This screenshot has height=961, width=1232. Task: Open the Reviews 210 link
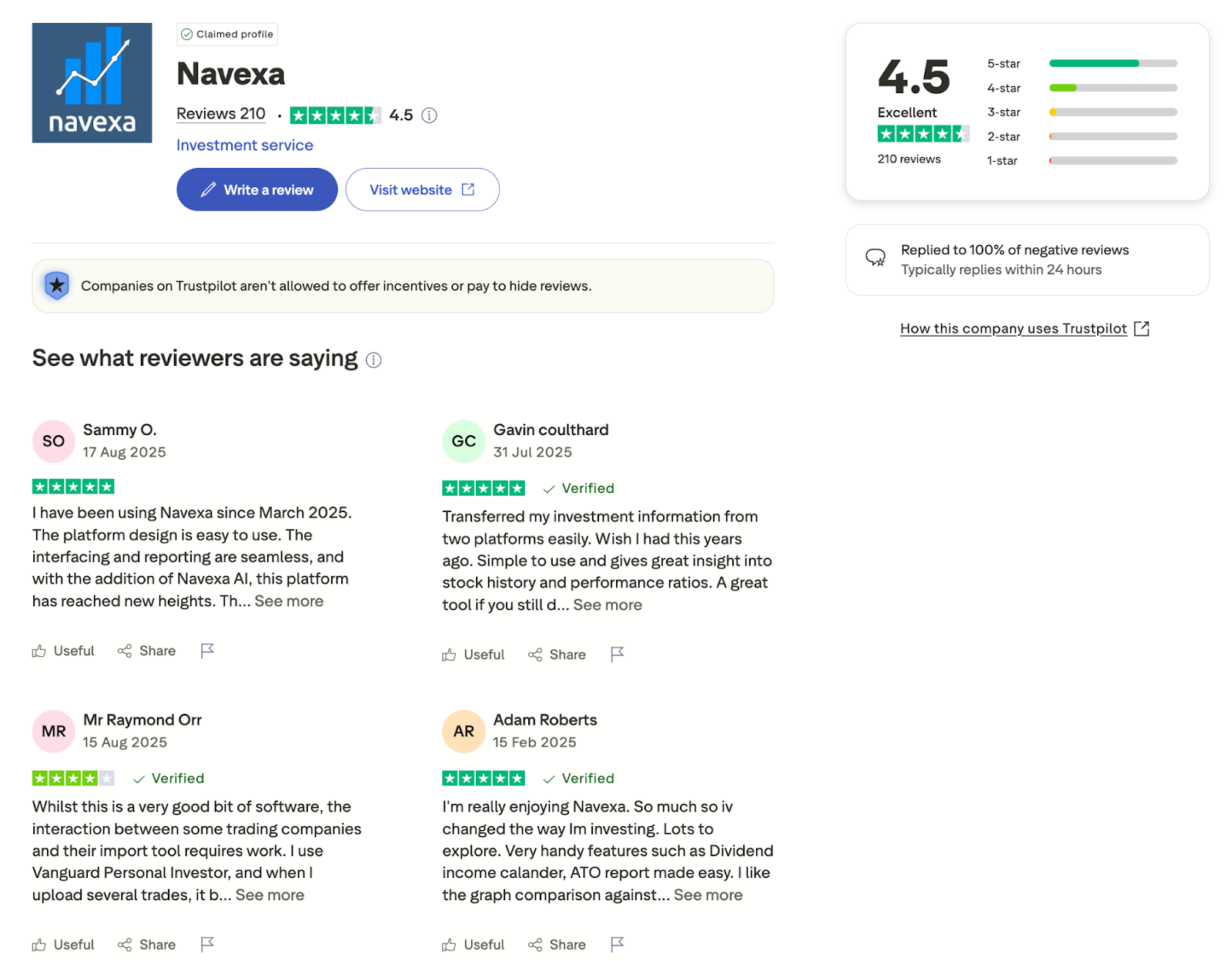221,114
